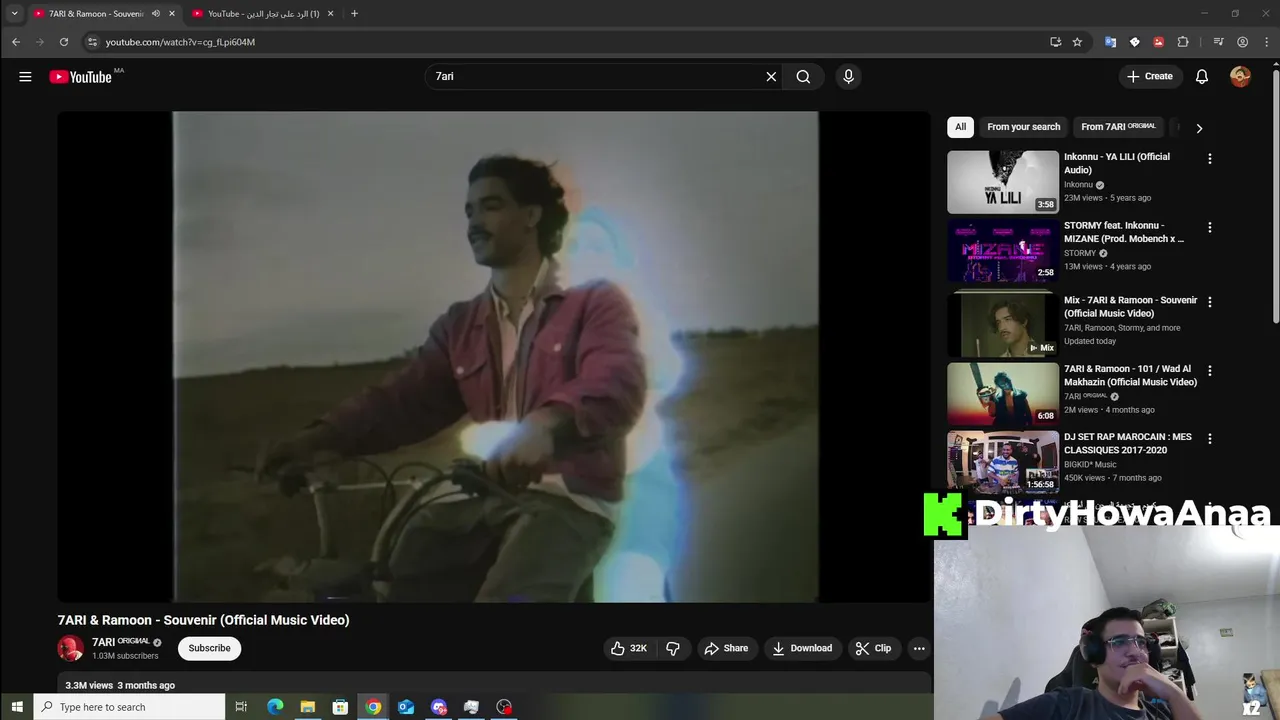
Task: Click MIZANE video thumbnail
Action: click(1003, 251)
